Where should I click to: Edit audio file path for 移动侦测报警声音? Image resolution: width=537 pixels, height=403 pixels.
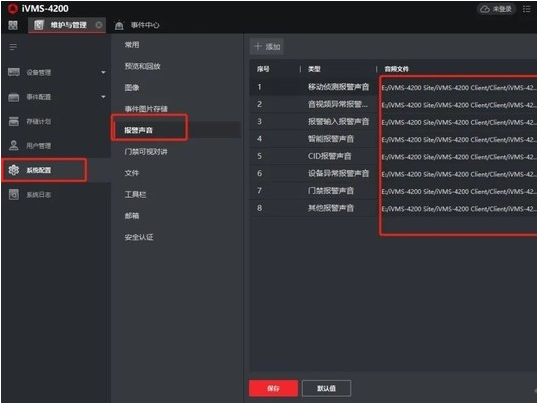point(459,88)
